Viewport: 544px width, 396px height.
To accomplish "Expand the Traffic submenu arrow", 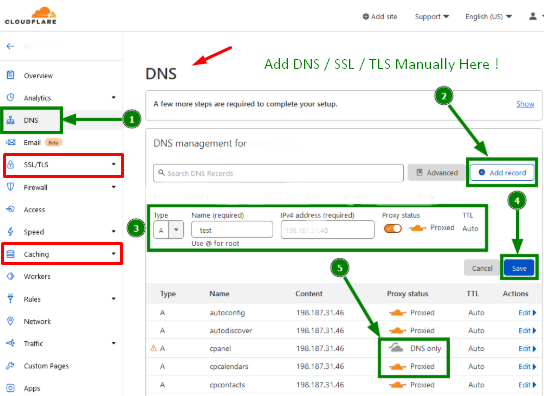I will point(113,343).
